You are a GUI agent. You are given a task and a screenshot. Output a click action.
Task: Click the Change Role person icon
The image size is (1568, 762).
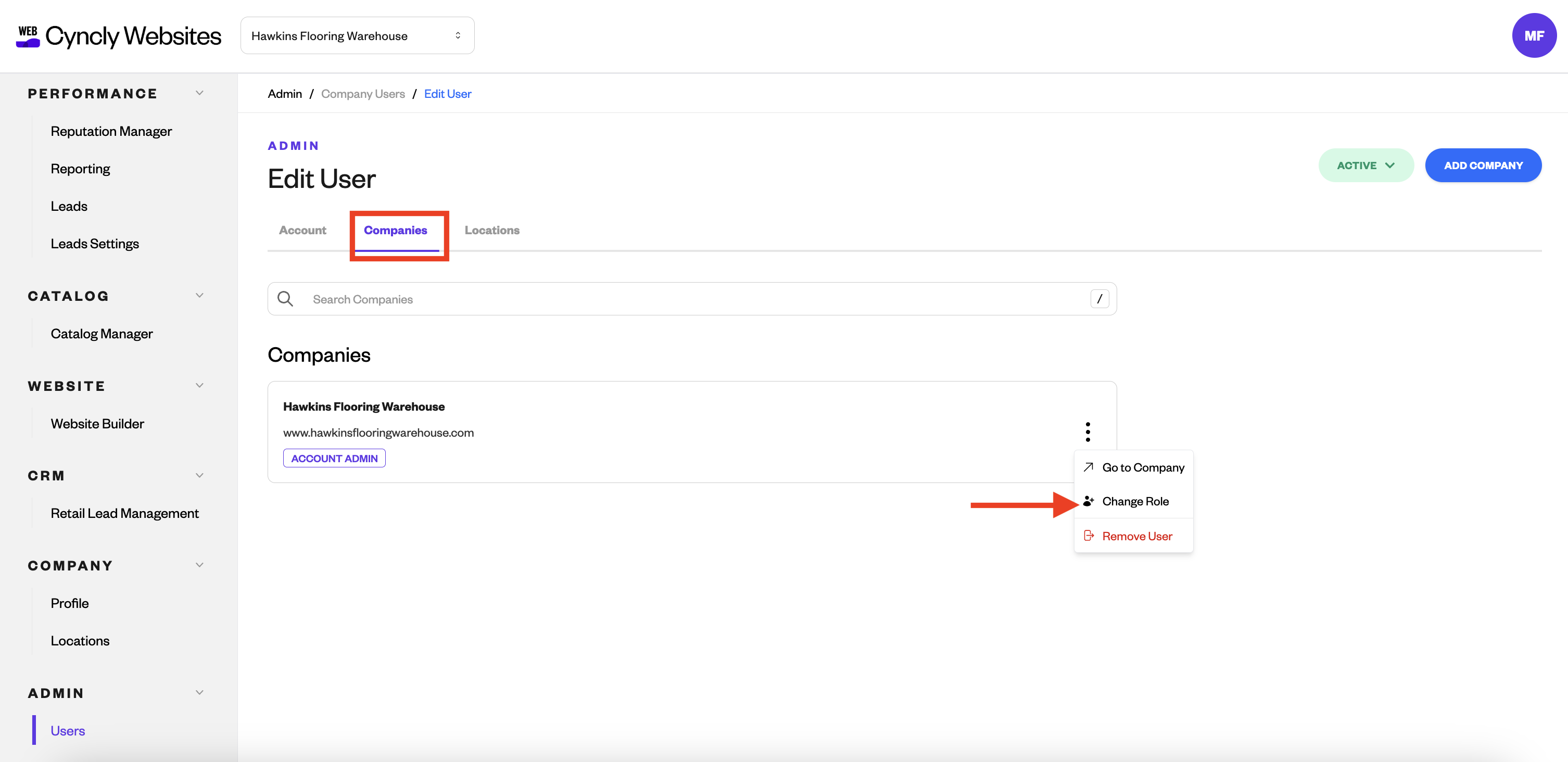point(1089,501)
